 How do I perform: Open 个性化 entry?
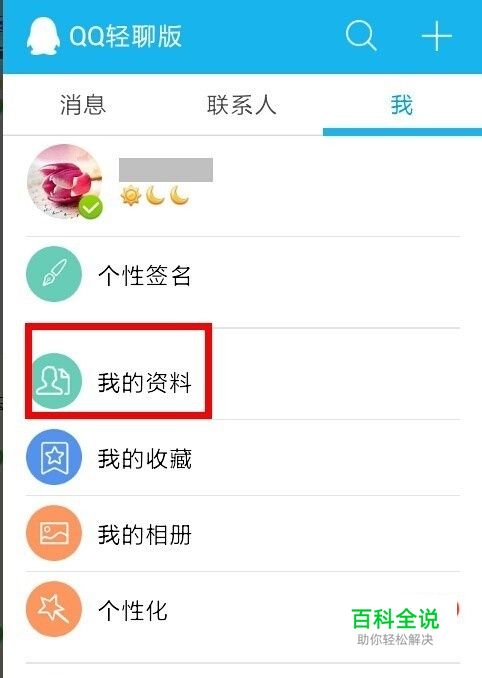click(x=243, y=617)
